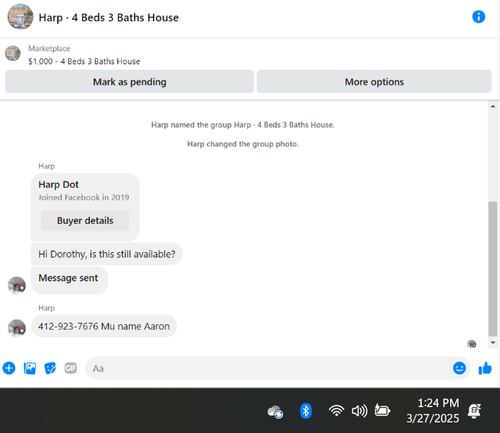Choose a sticker icon
The height and width of the screenshot is (433, 500).
click(50, 368)
